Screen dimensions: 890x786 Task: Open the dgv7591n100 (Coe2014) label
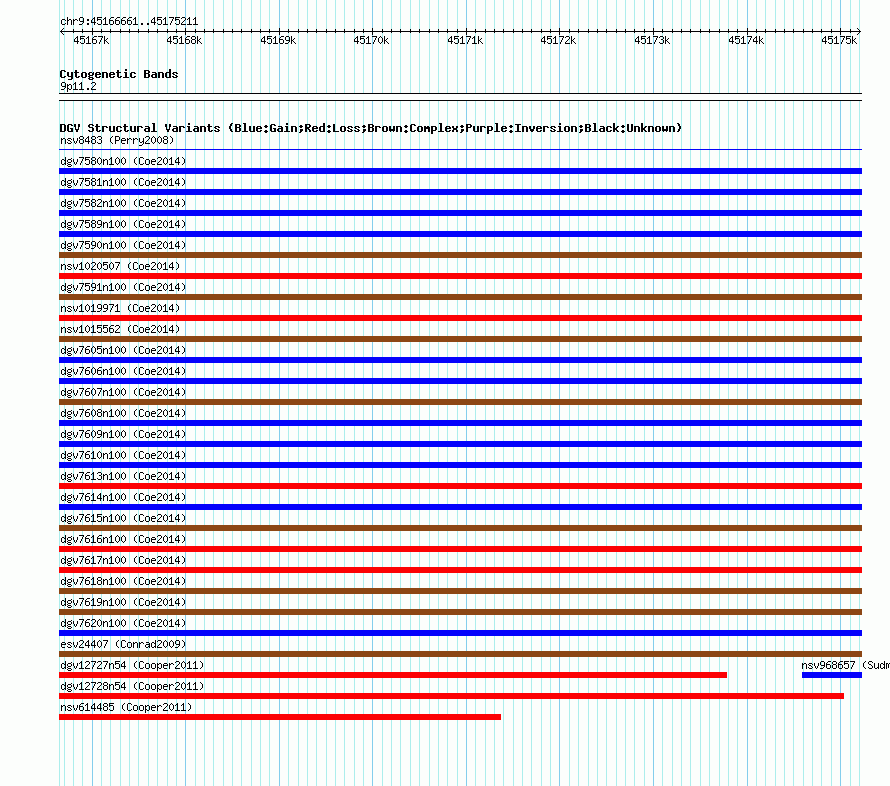(x=123, y=287)
